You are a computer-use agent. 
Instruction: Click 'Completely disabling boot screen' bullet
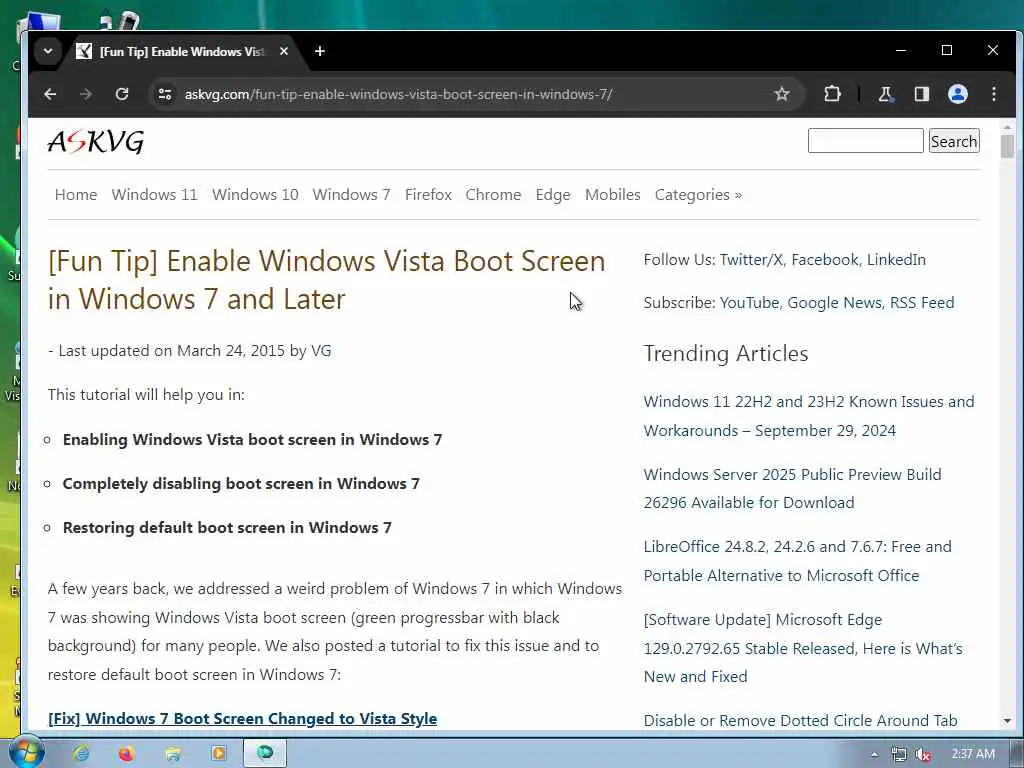pyautogui.click(x=241, y=484)
